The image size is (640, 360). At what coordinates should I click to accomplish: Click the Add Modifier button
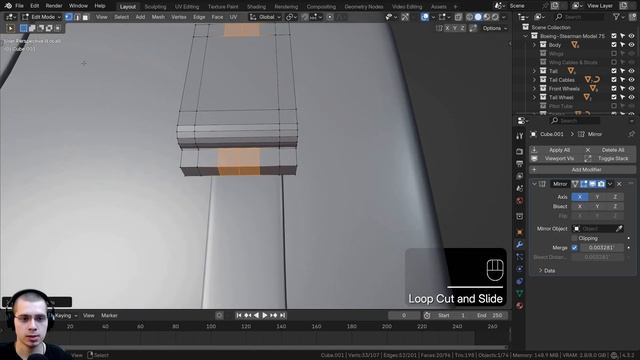coord(582,169)
